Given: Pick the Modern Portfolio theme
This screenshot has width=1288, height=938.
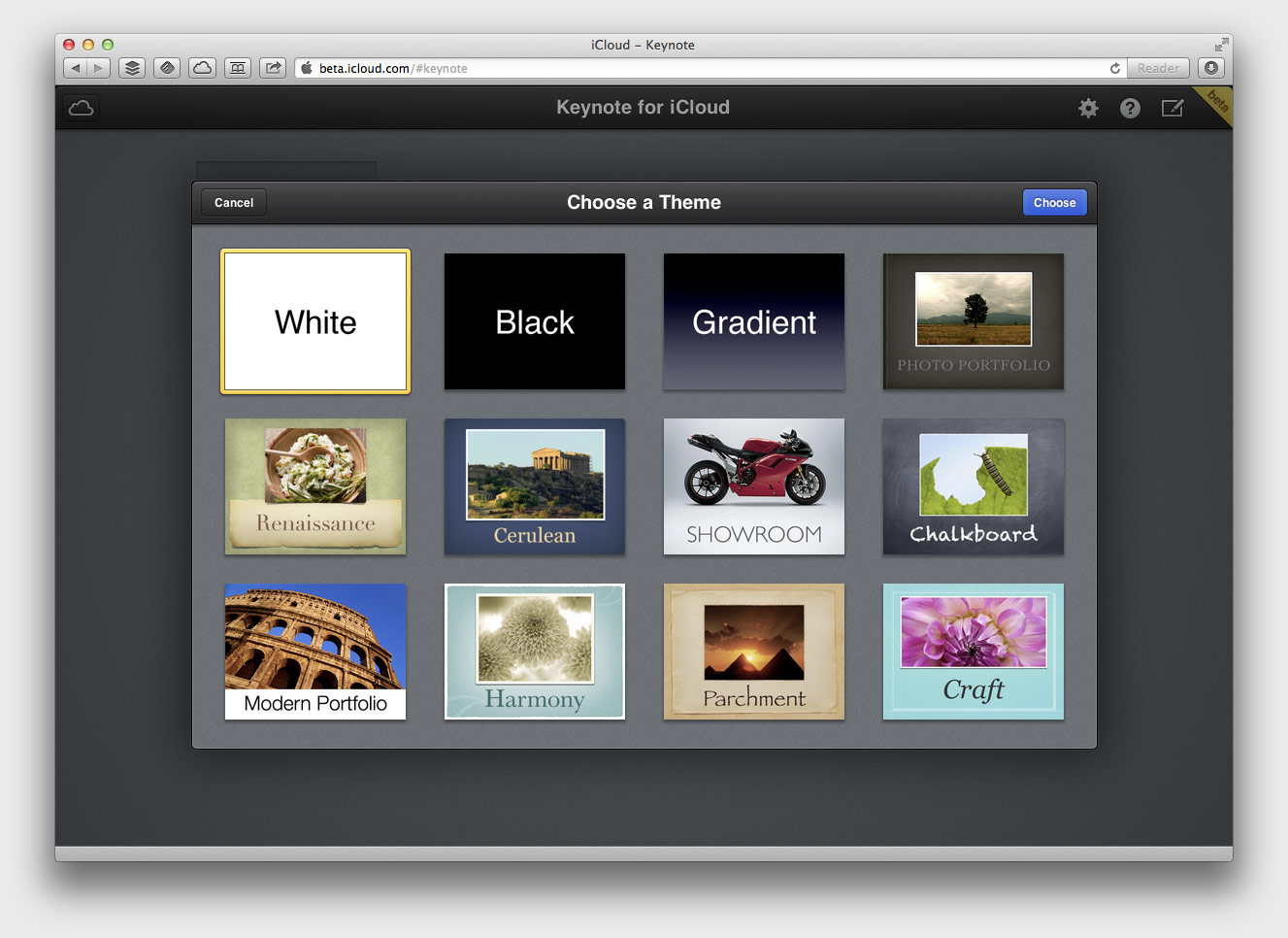Looking at the screenshot, I should pos(315,652).
